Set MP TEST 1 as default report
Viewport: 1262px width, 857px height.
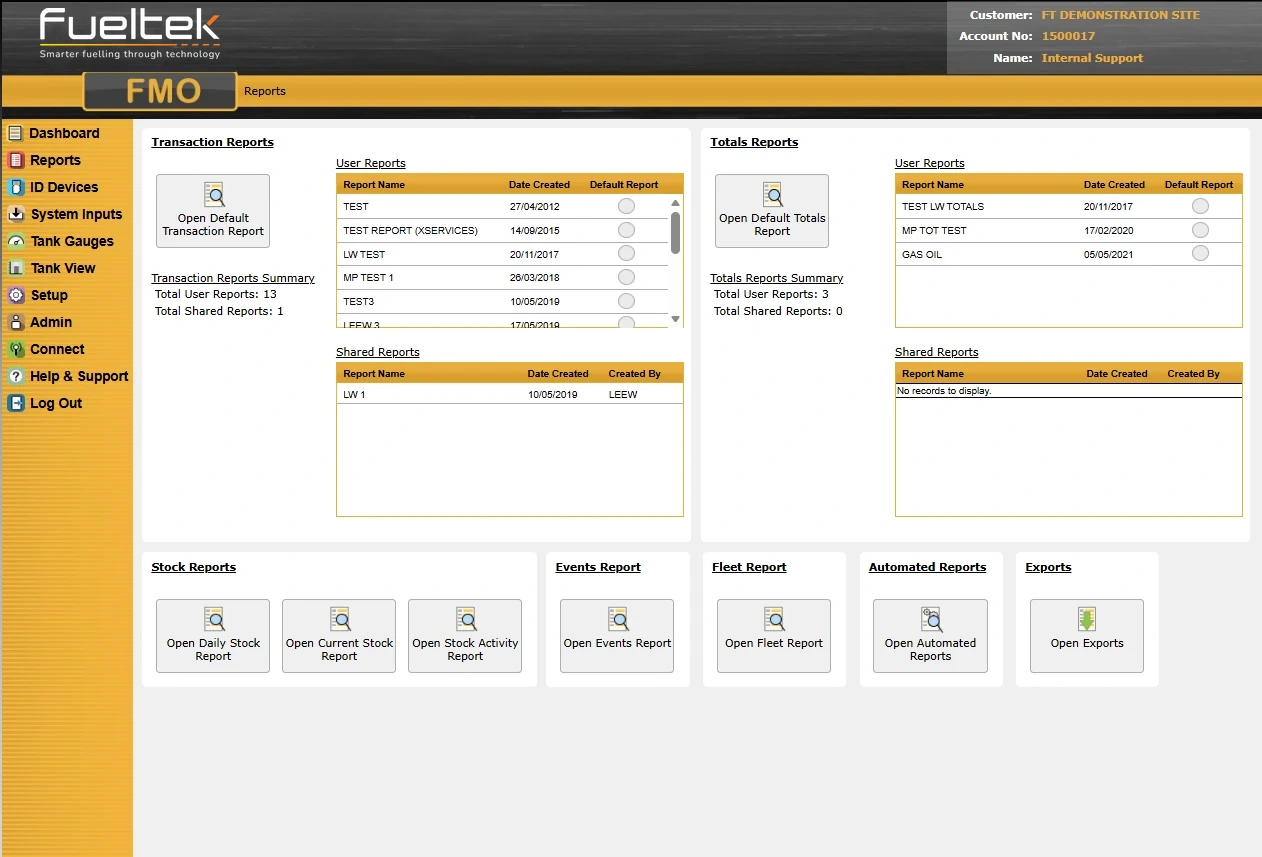point(626,277)
